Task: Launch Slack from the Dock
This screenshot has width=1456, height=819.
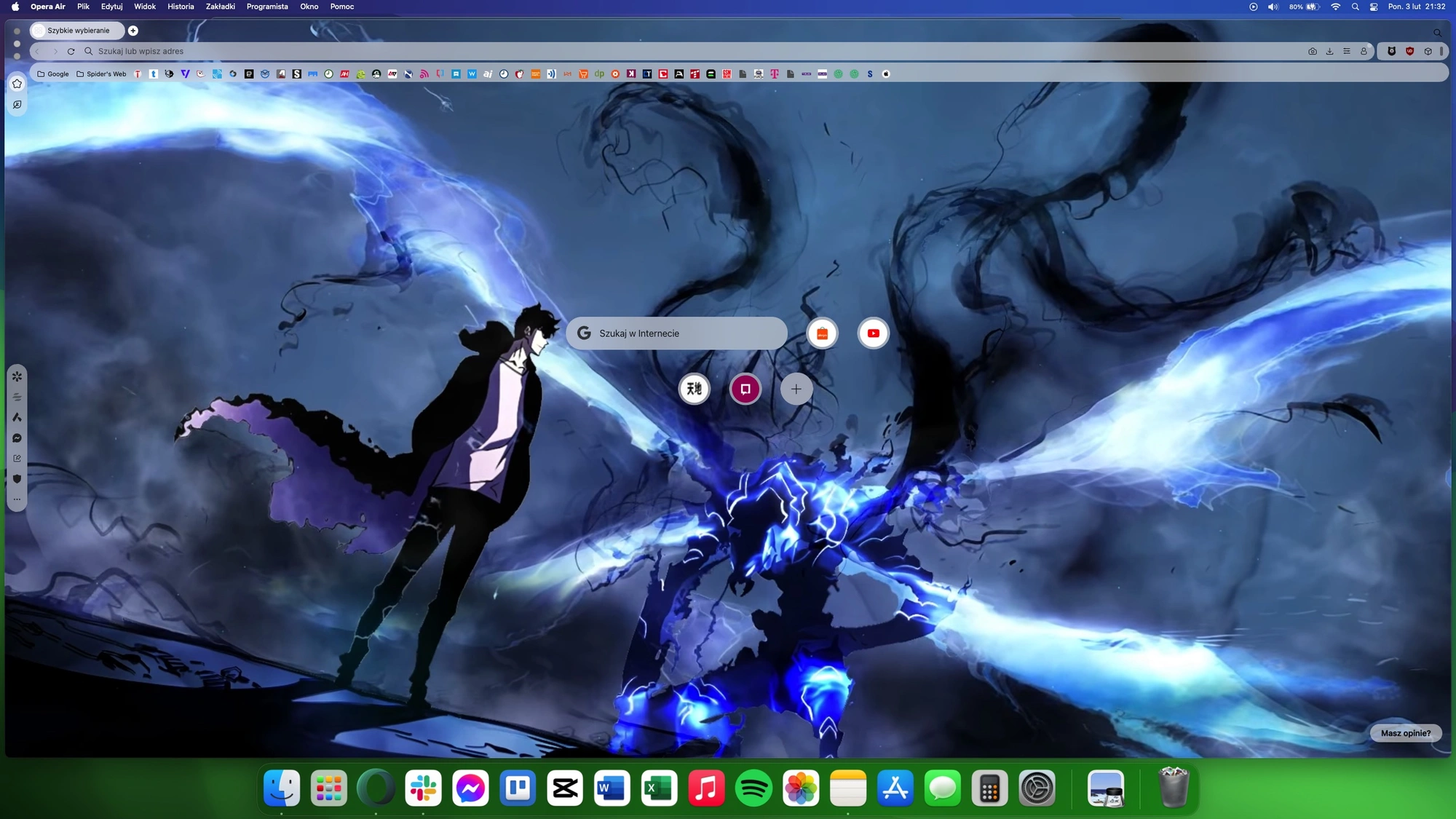Action: point(423,788)
